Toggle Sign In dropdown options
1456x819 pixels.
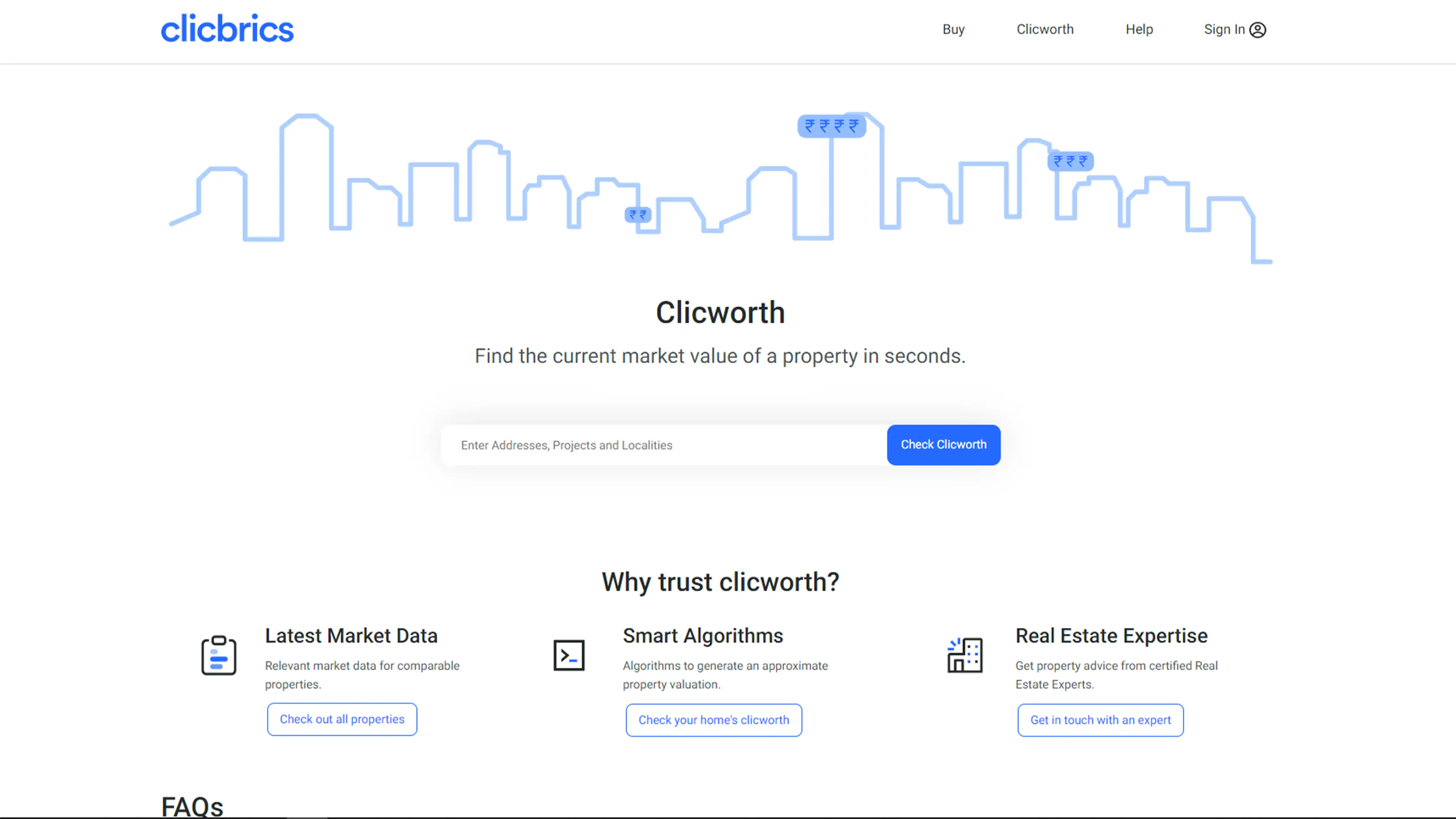[x=1235, y=29]
